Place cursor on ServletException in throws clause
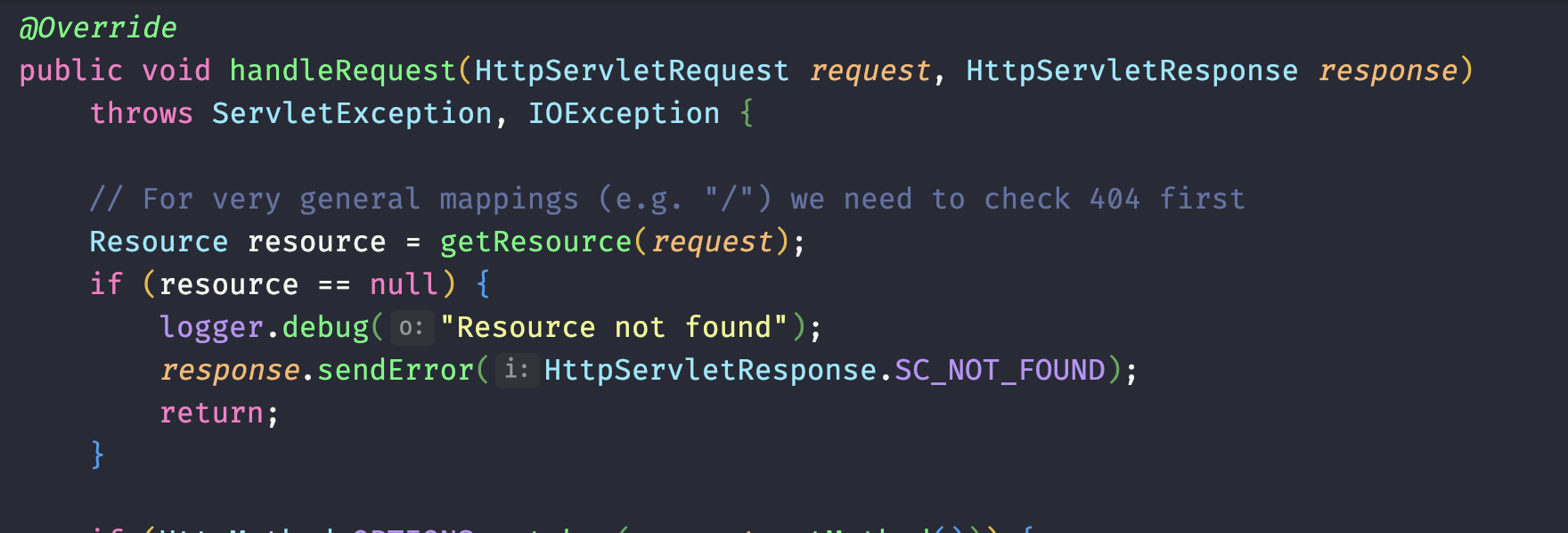The height and width of the screenshot is (533, 1568). pos(352,113)
